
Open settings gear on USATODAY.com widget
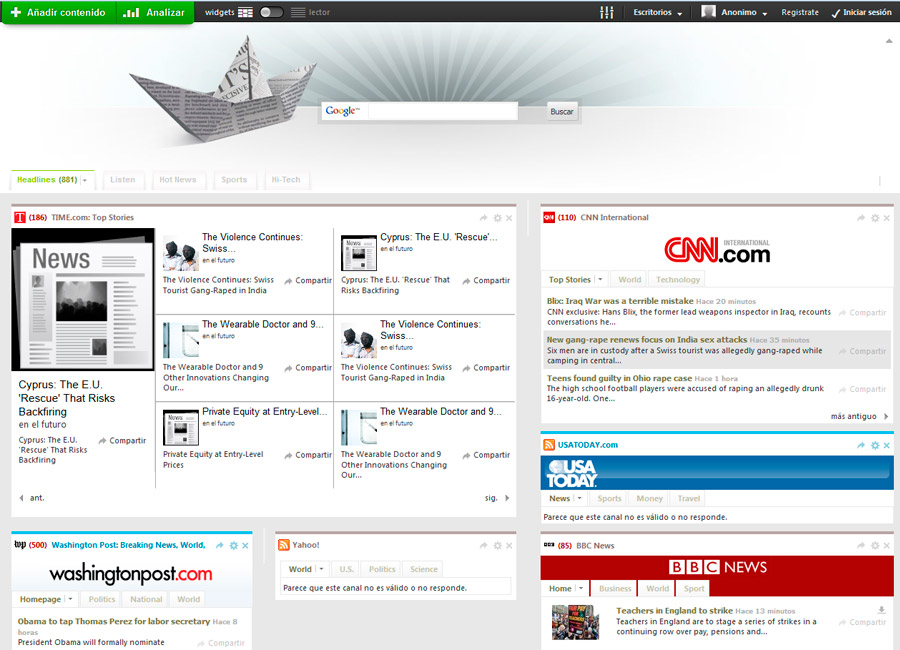click(875, 445)
